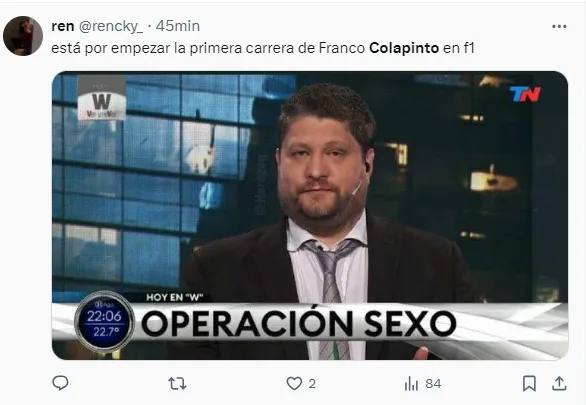Repost this tweet with the retweet icon

click(x=177, y=384)
